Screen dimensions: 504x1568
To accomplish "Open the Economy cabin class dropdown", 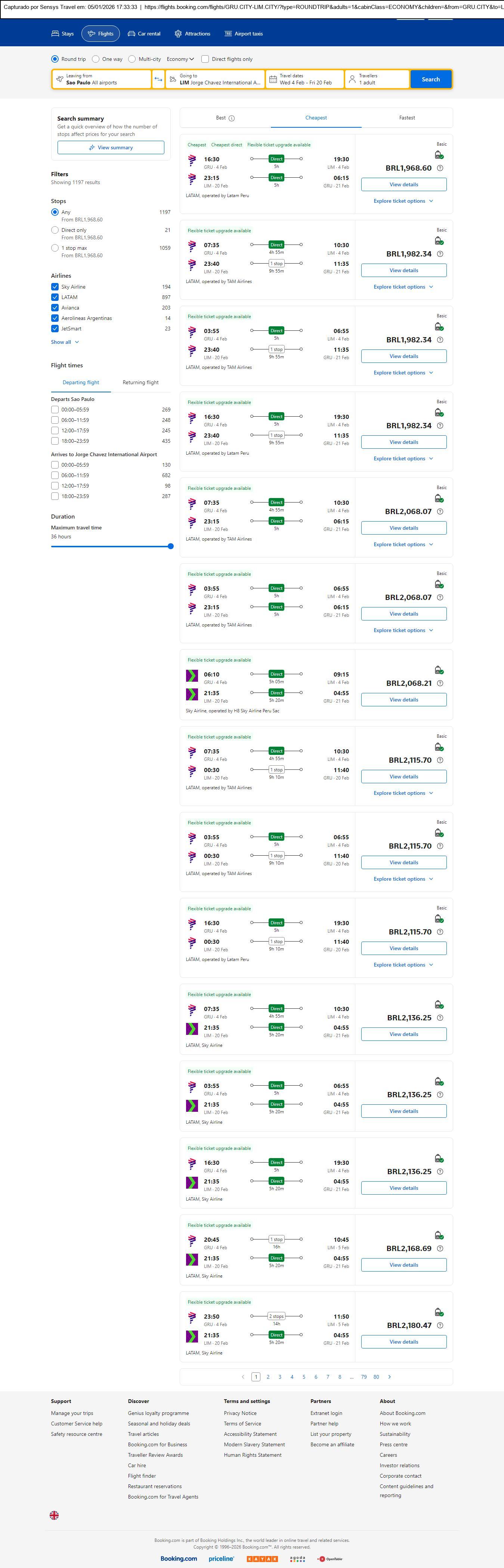I will (180, 59).
